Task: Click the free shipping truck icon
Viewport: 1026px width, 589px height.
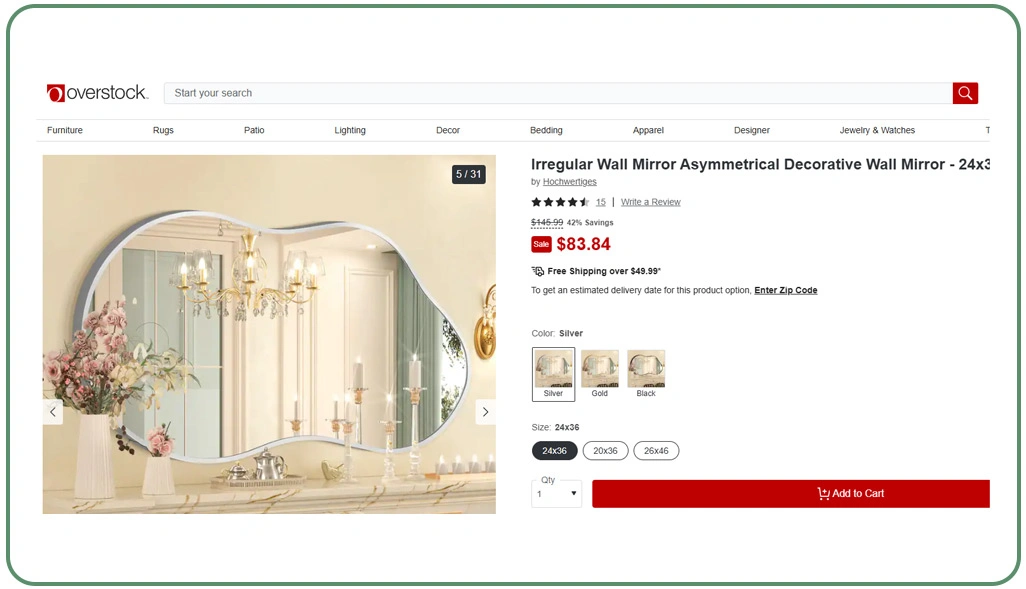Action: (538, 271)
